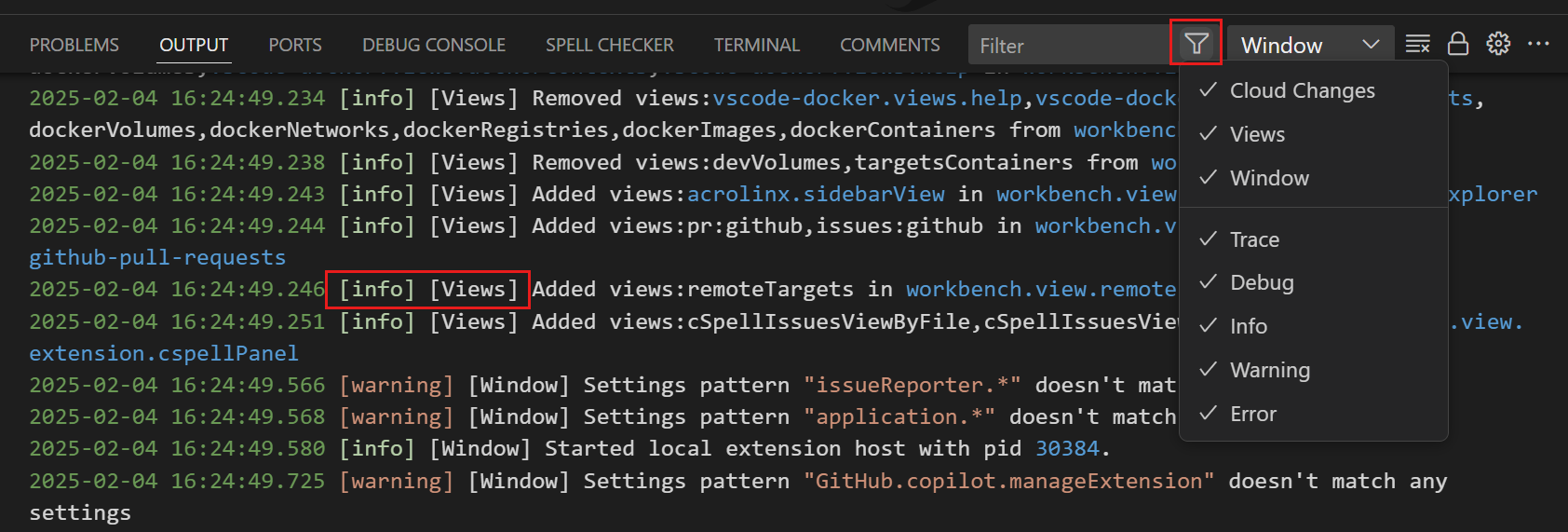Disable Trace level log entries
The height and width of the screenshot is (532, 1568).
click(1254, 239)
